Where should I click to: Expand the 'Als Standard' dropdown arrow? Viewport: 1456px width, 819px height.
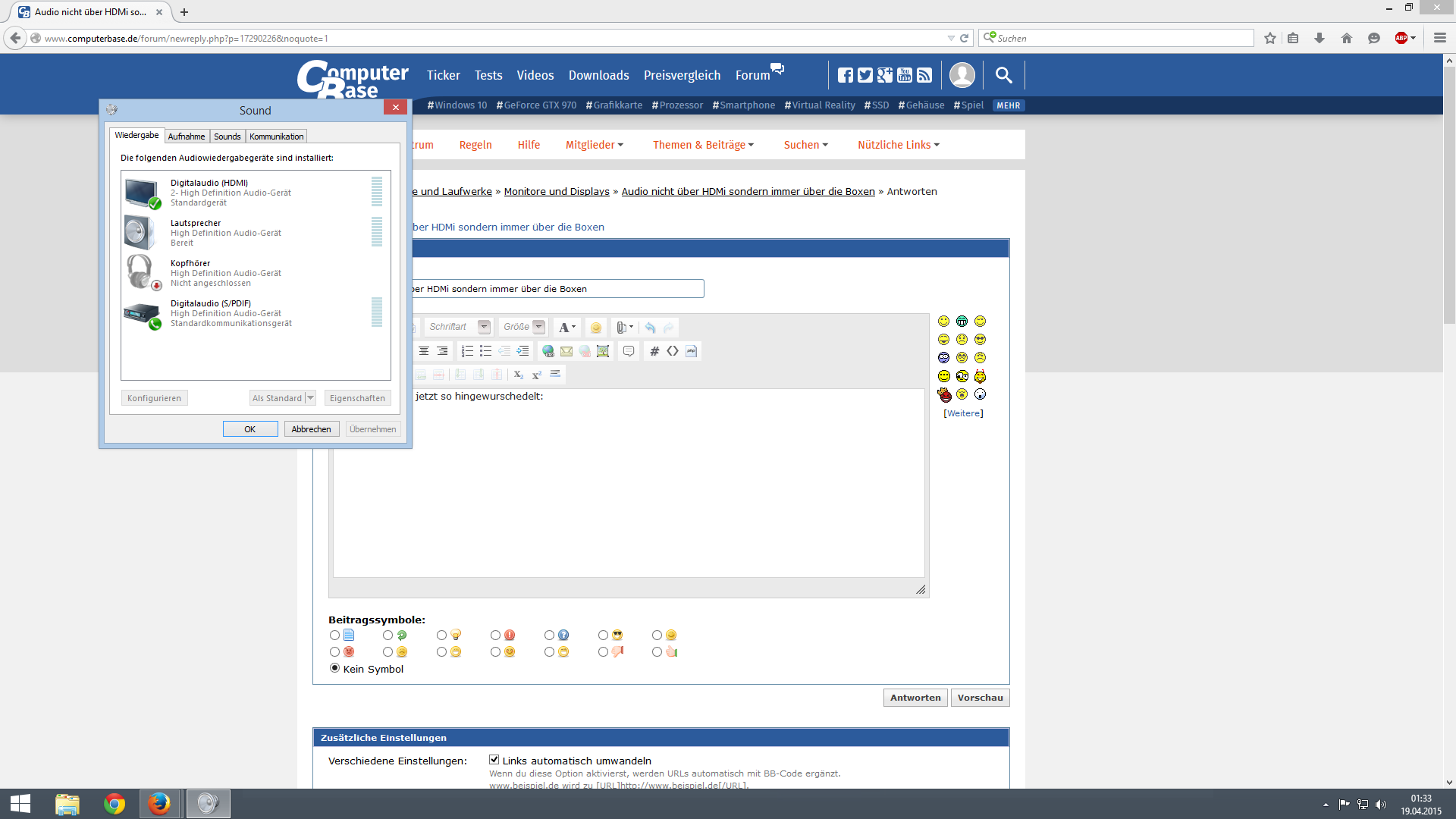point(310,398)
